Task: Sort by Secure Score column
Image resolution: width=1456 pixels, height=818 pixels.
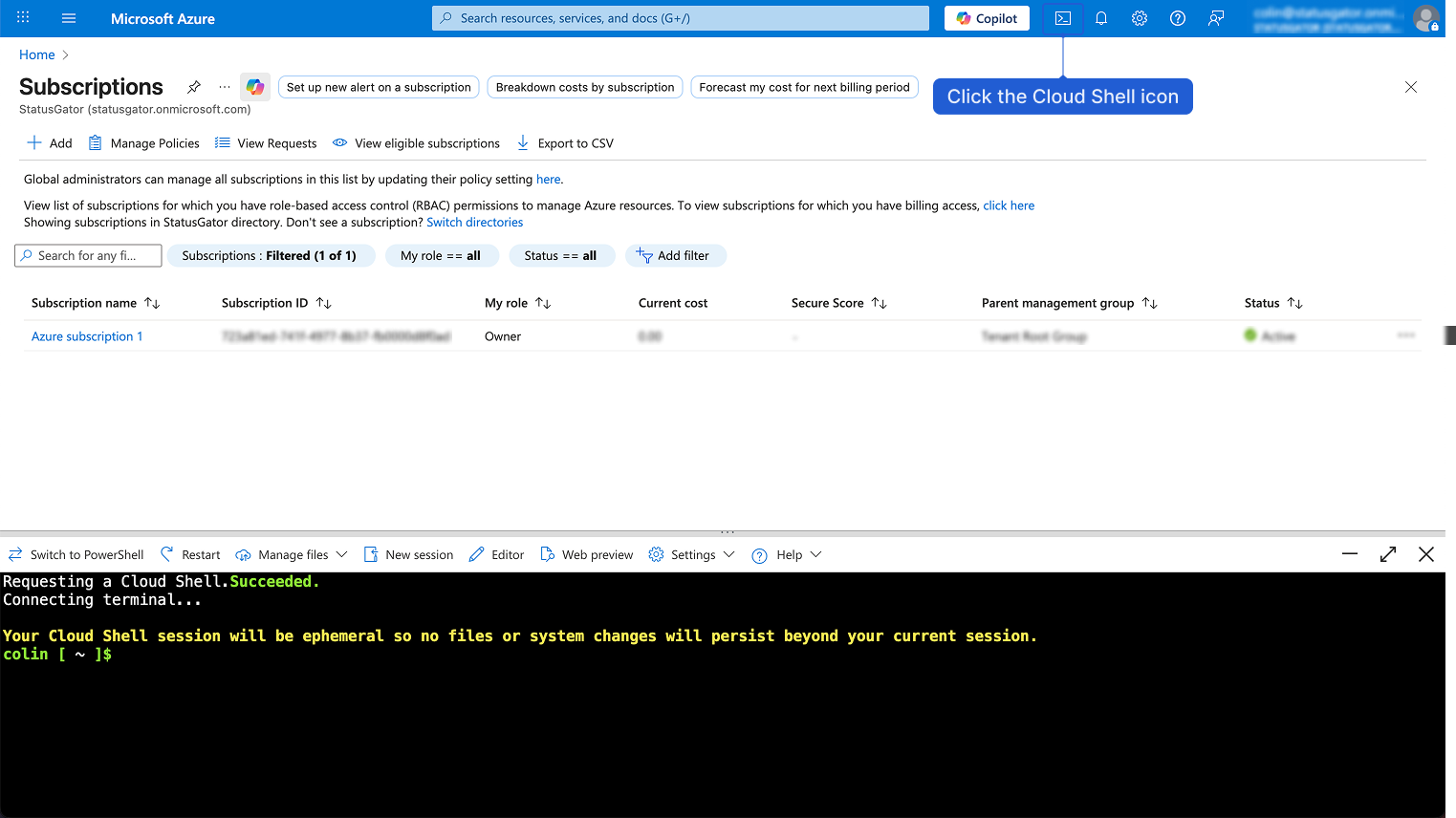Action: coord(838,303)
